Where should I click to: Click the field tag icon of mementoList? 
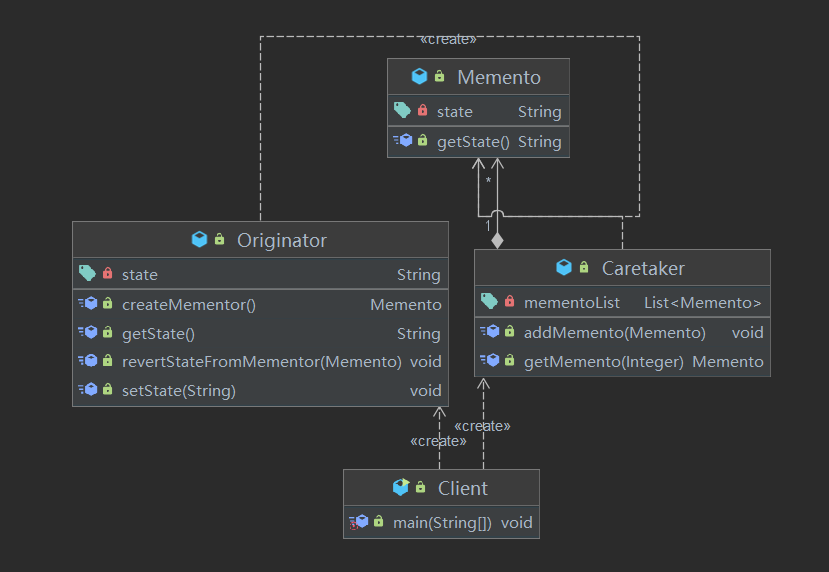point(489,301)
